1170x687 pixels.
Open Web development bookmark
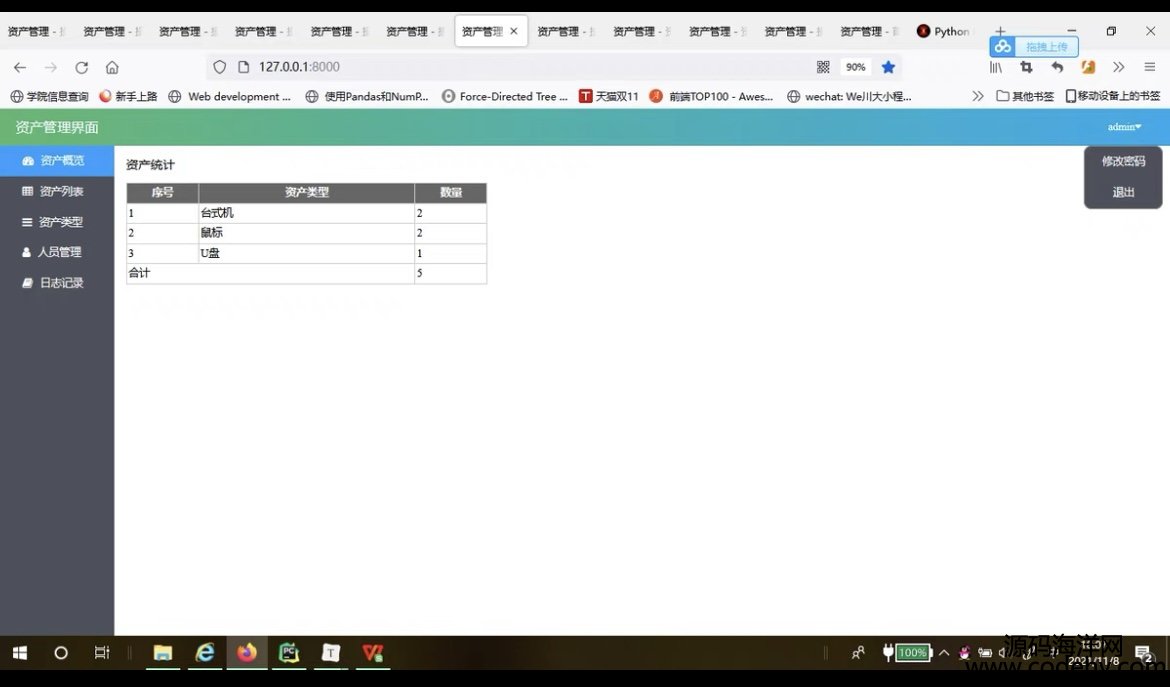230,96
